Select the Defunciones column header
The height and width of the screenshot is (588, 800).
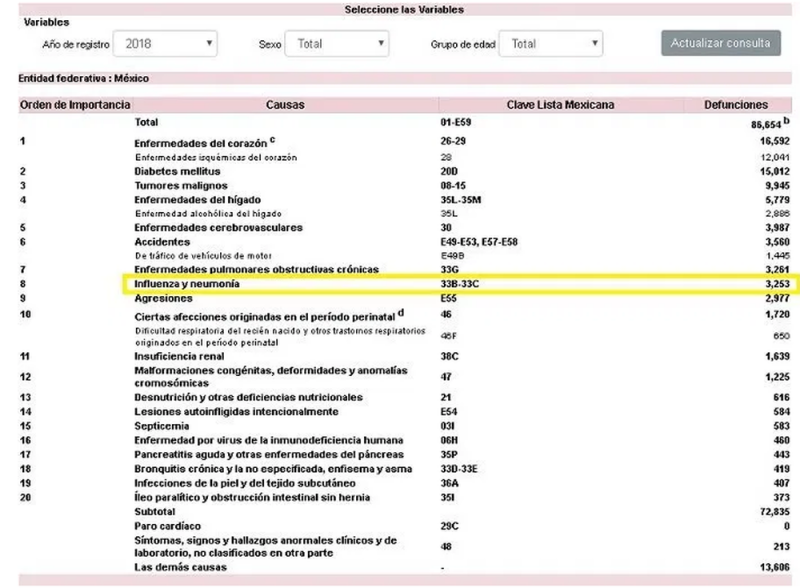741,104
